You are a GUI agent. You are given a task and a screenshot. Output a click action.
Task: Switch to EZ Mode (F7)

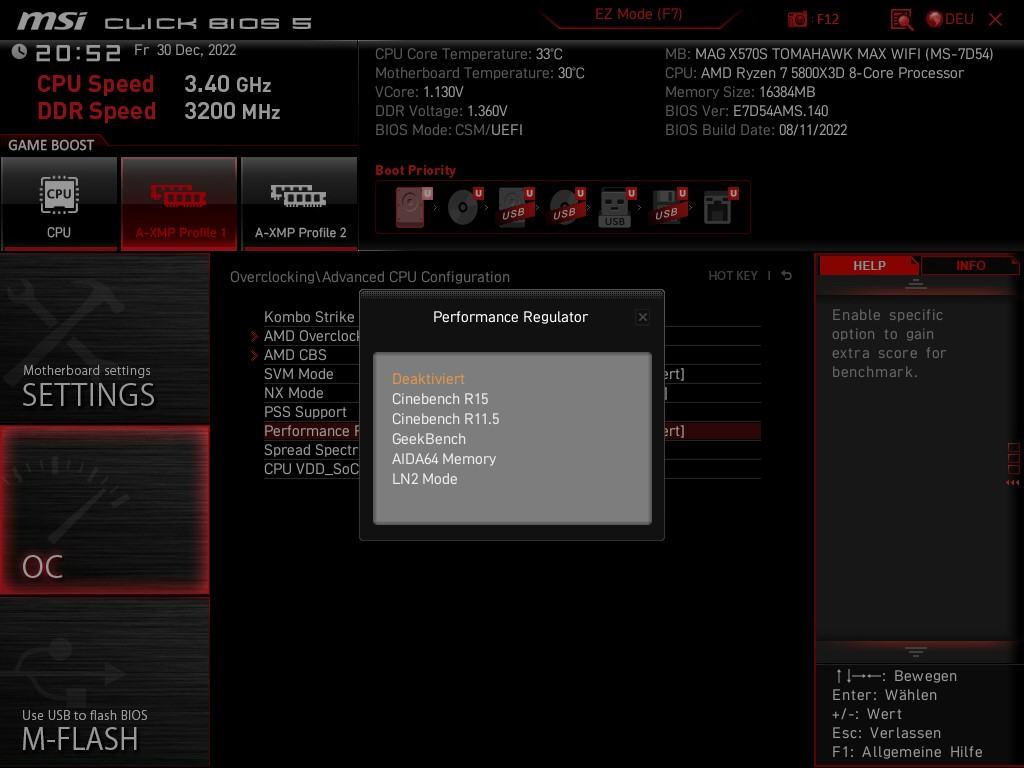[x=638, y=14]
